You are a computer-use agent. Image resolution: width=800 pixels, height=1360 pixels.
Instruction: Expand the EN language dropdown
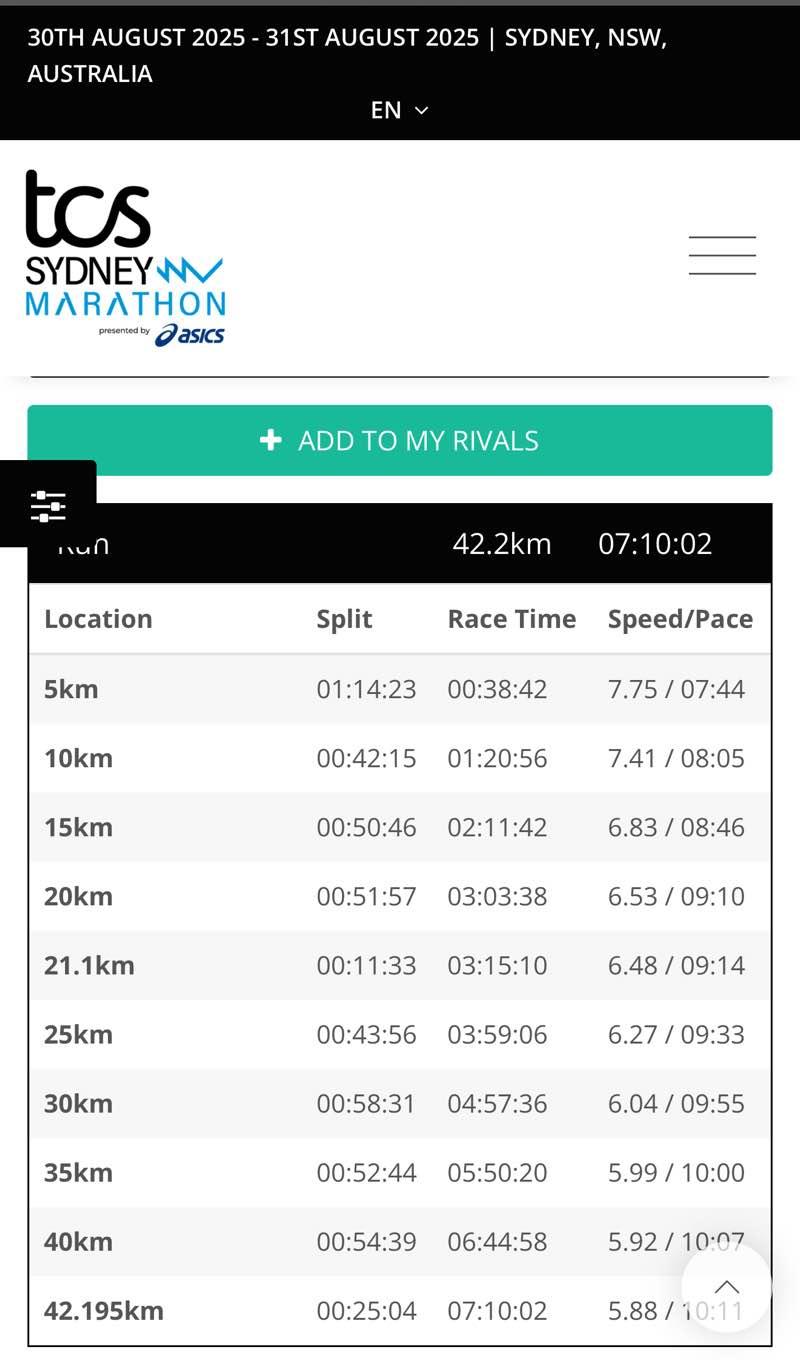[398, 110]
